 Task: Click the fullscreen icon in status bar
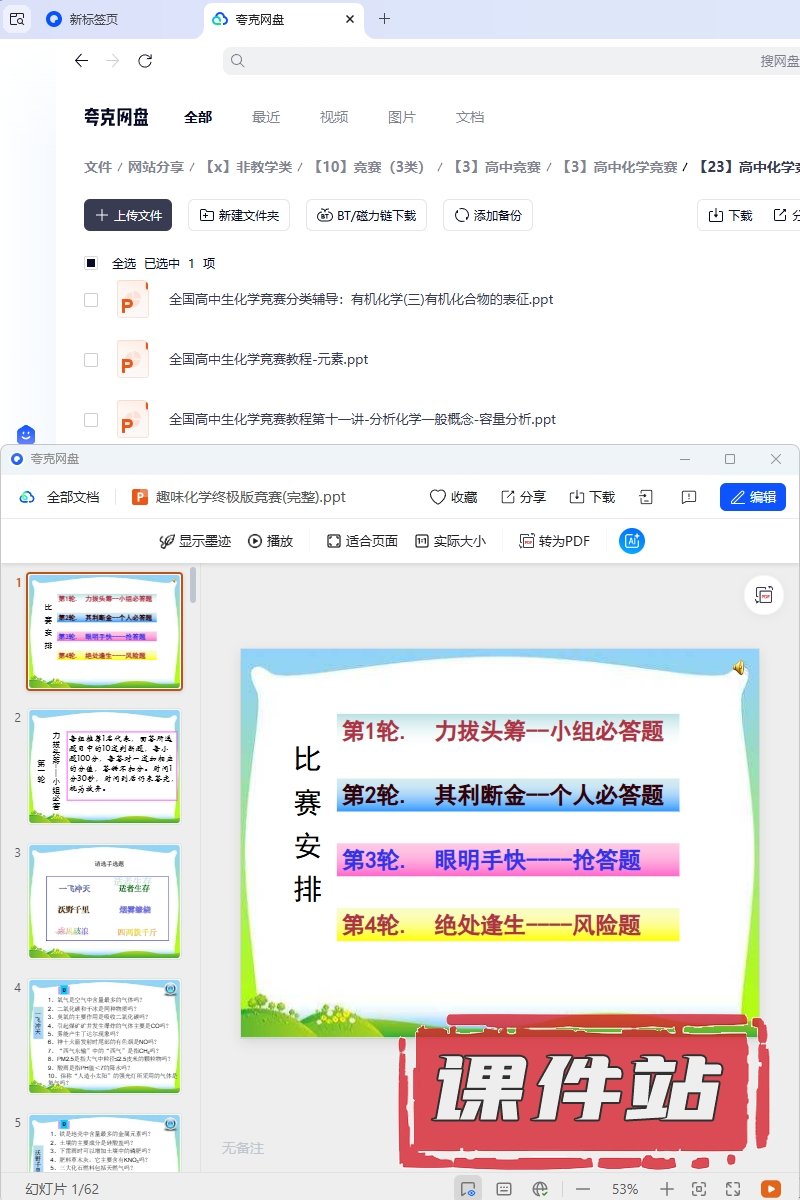[733, 1188]
